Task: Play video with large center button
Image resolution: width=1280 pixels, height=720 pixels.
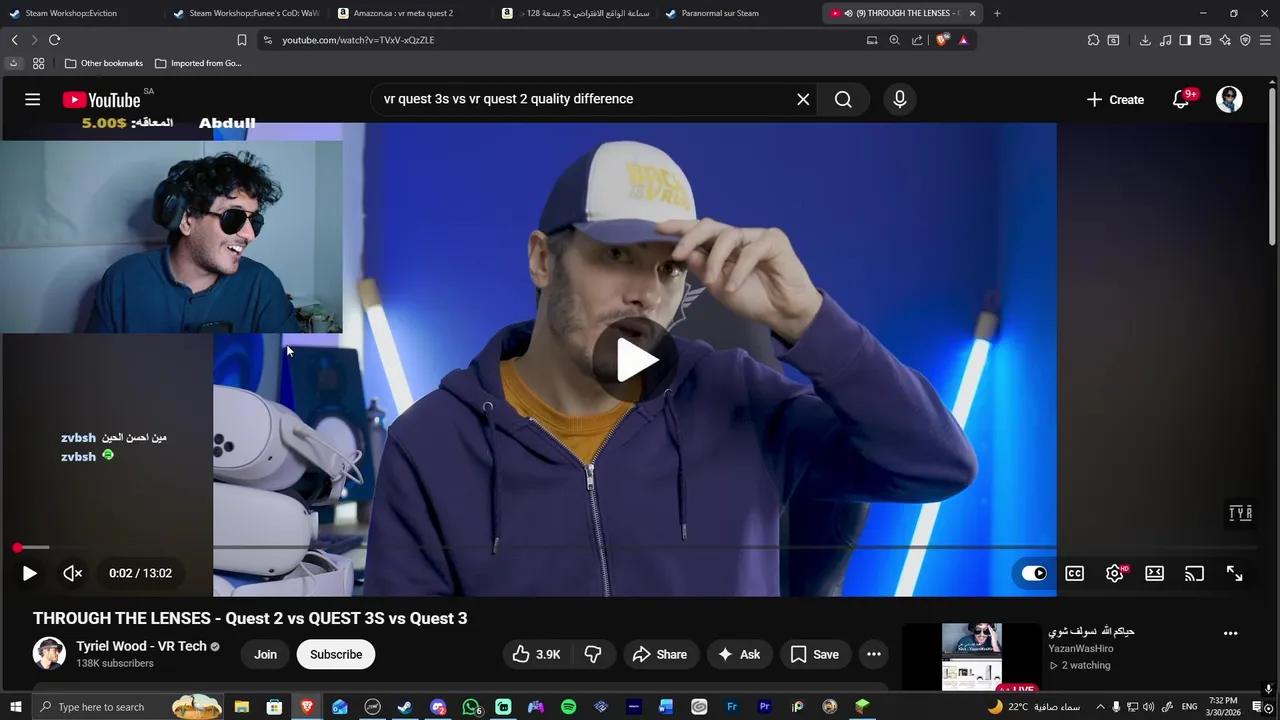Action: pyautogui.click(x=635, y=360)
